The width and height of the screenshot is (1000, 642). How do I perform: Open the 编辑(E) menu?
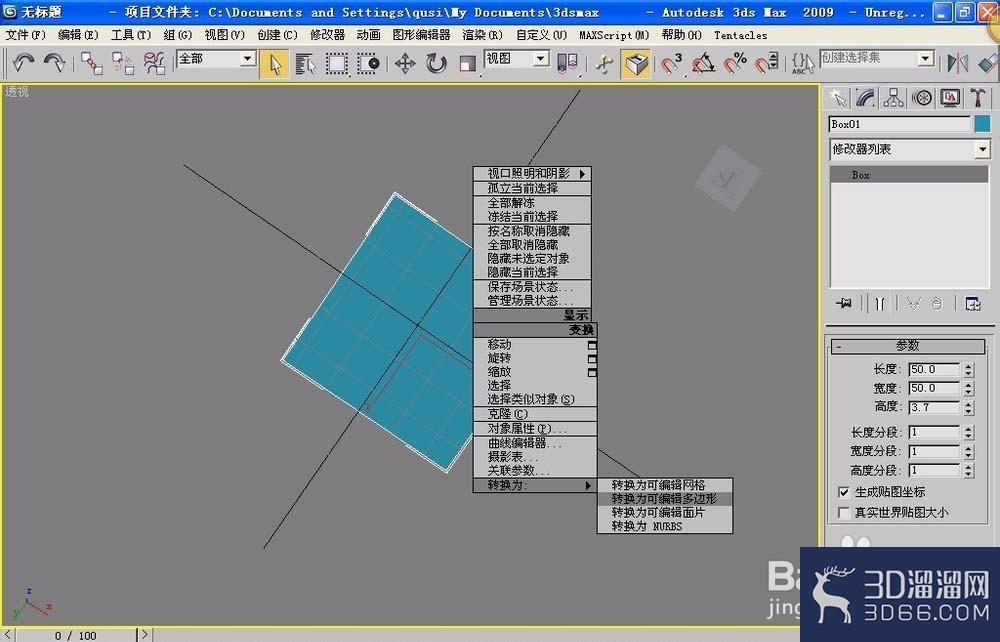point(78,35)
